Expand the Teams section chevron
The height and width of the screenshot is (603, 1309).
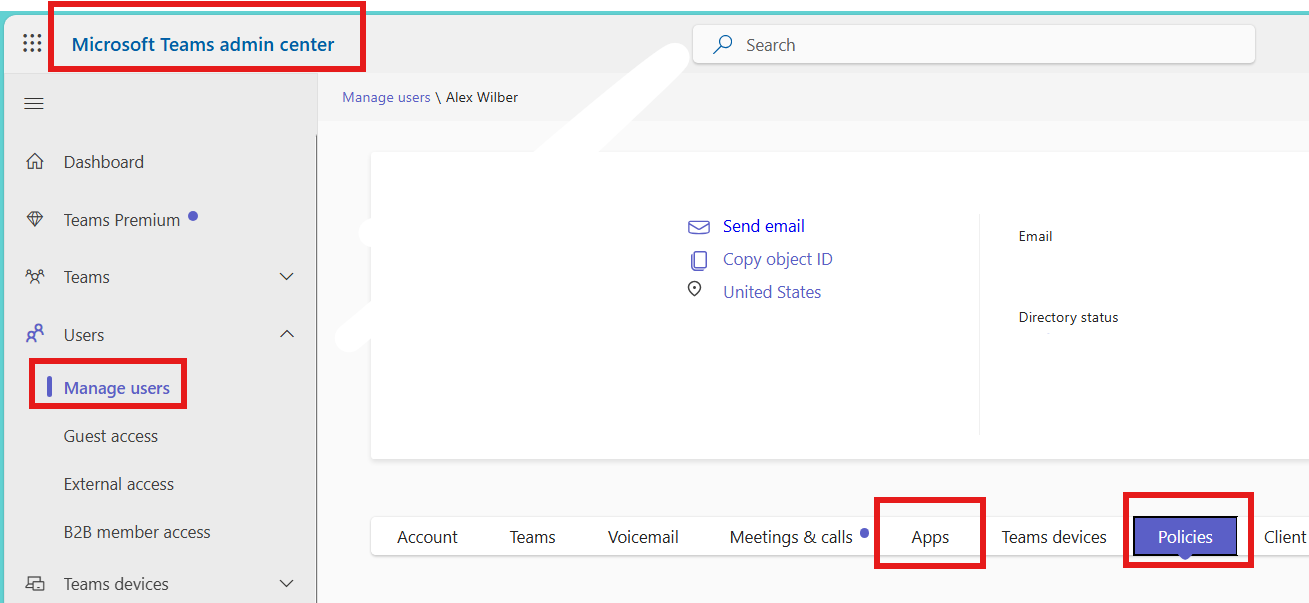[287, 277]
